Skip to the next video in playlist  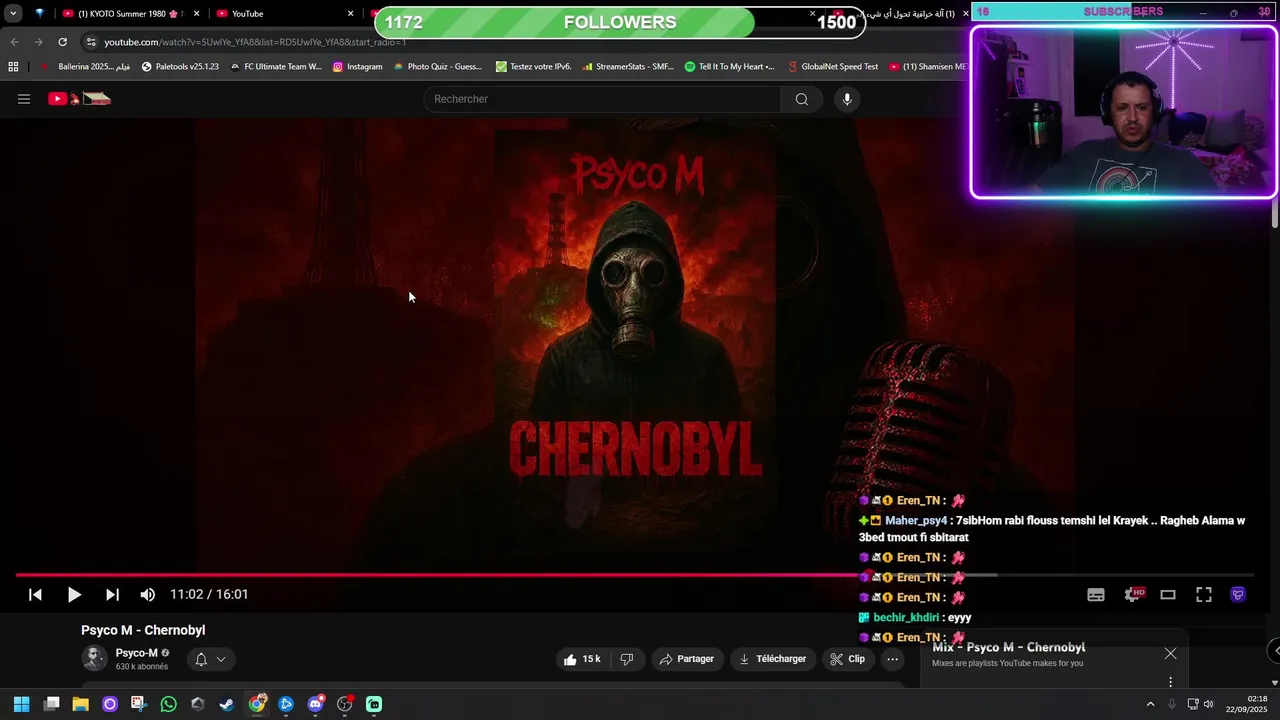(112, 594)
